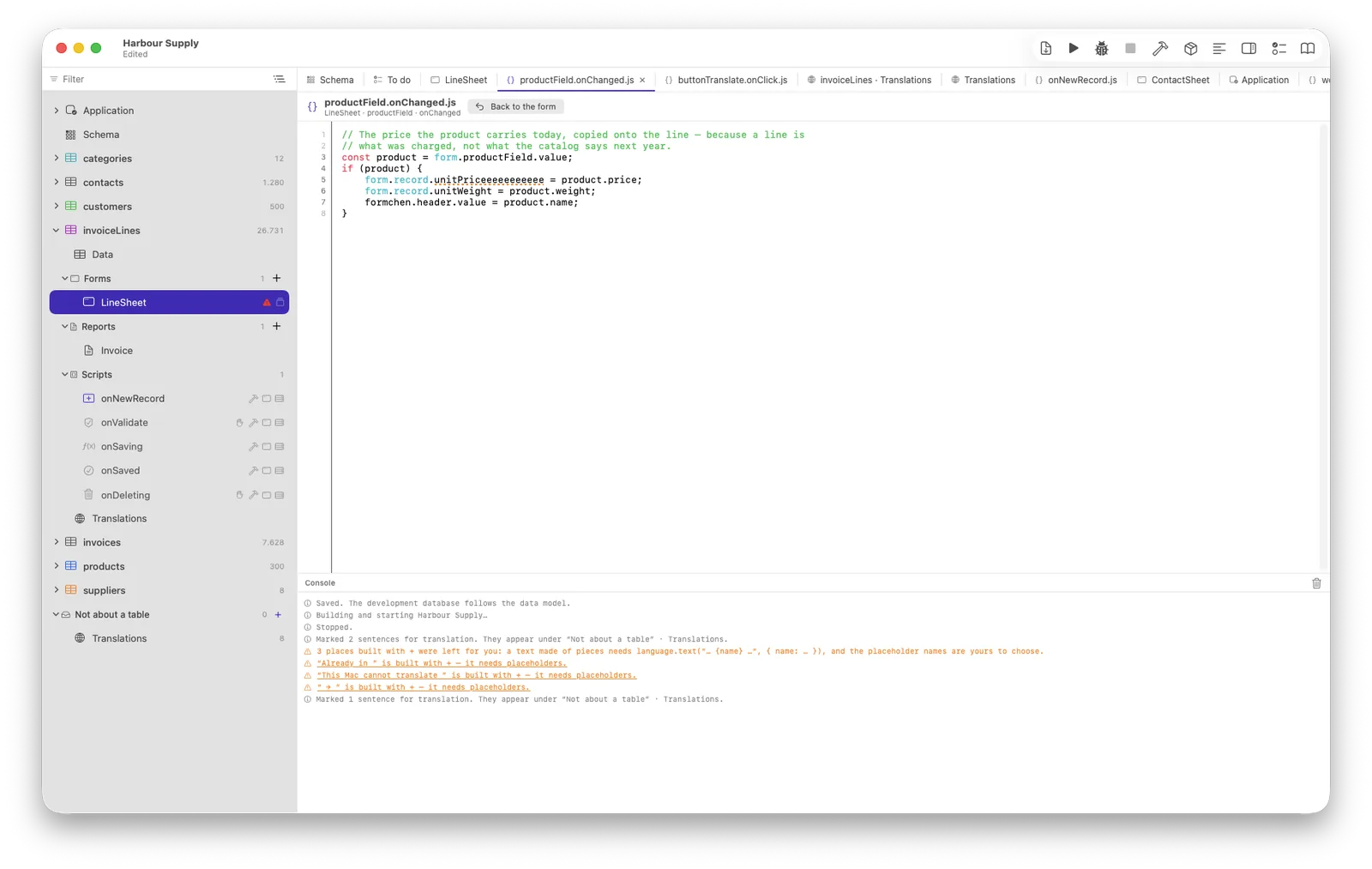Image resolution: width=1372 pixels, height=869 pixels.
Task: Collapse Not about a table group
Action: click(56, 615)
